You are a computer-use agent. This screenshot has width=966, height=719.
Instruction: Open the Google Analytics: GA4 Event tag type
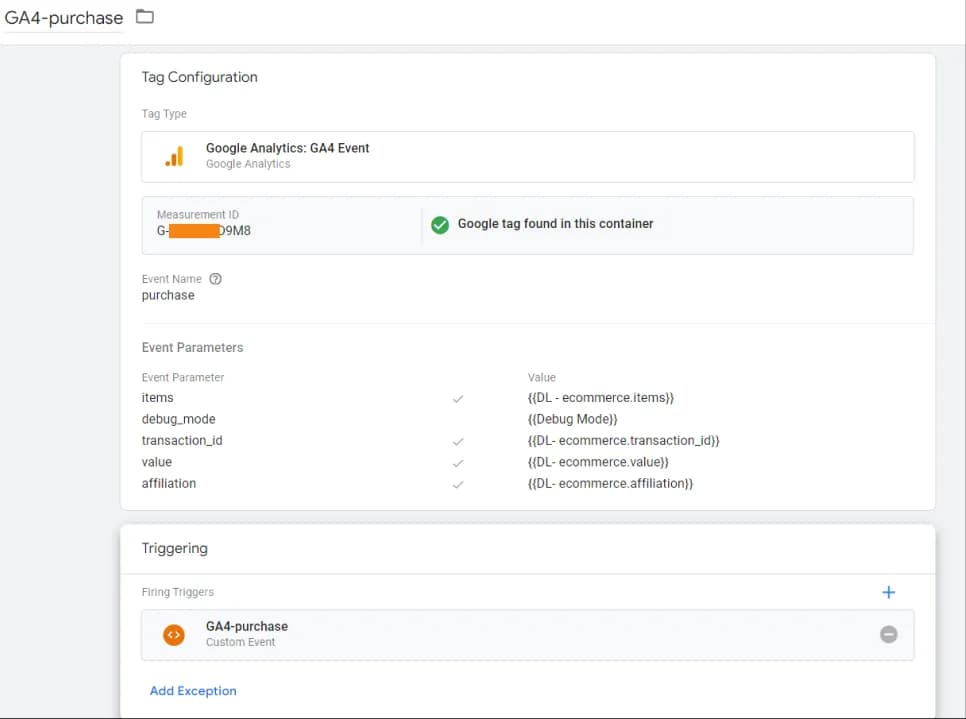(x=527, y=156)
